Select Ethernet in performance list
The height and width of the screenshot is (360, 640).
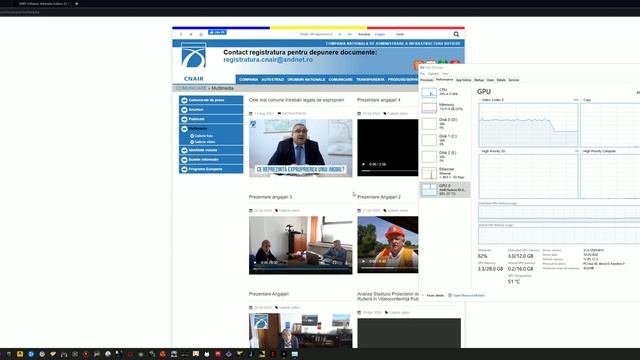click(445, 173)
